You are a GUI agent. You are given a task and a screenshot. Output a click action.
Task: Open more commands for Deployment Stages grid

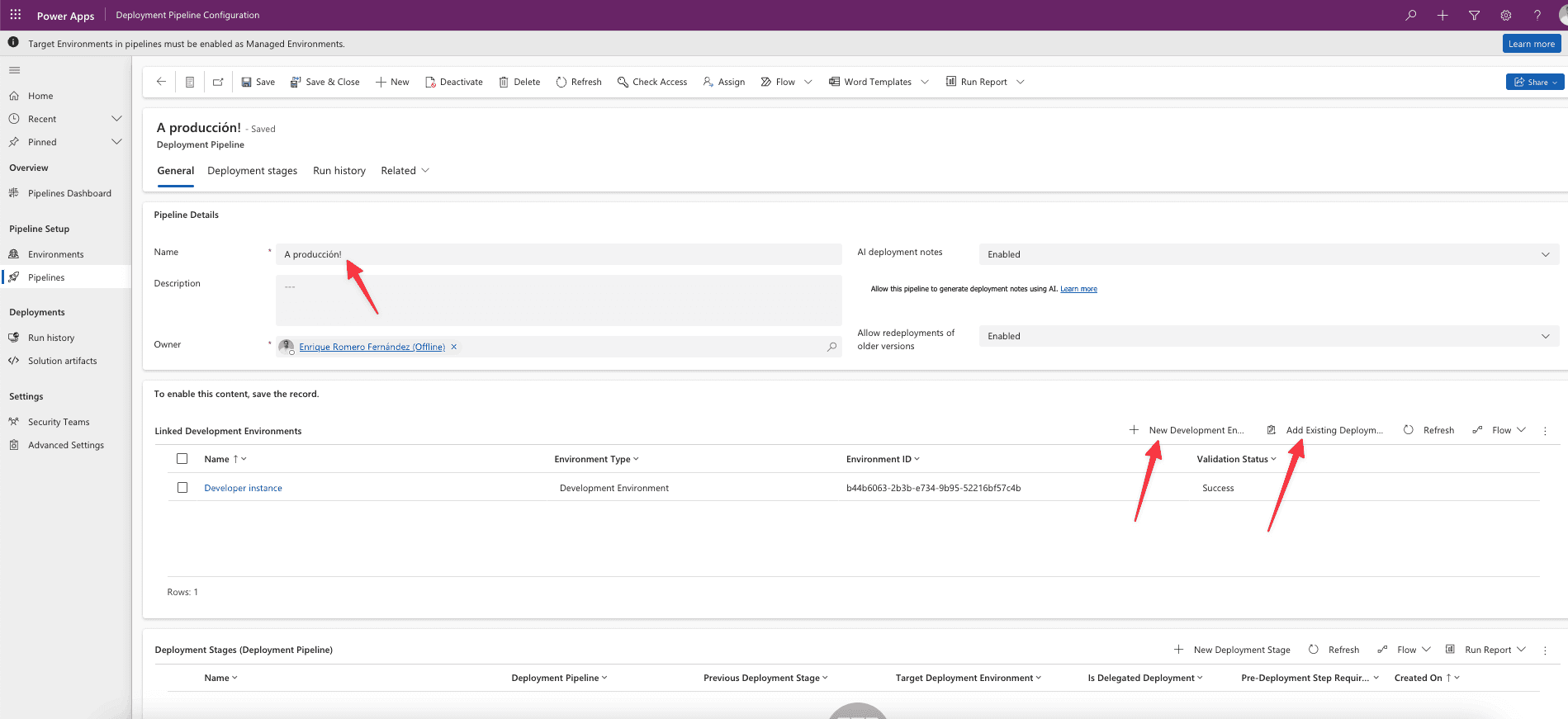pos(1545,650)
